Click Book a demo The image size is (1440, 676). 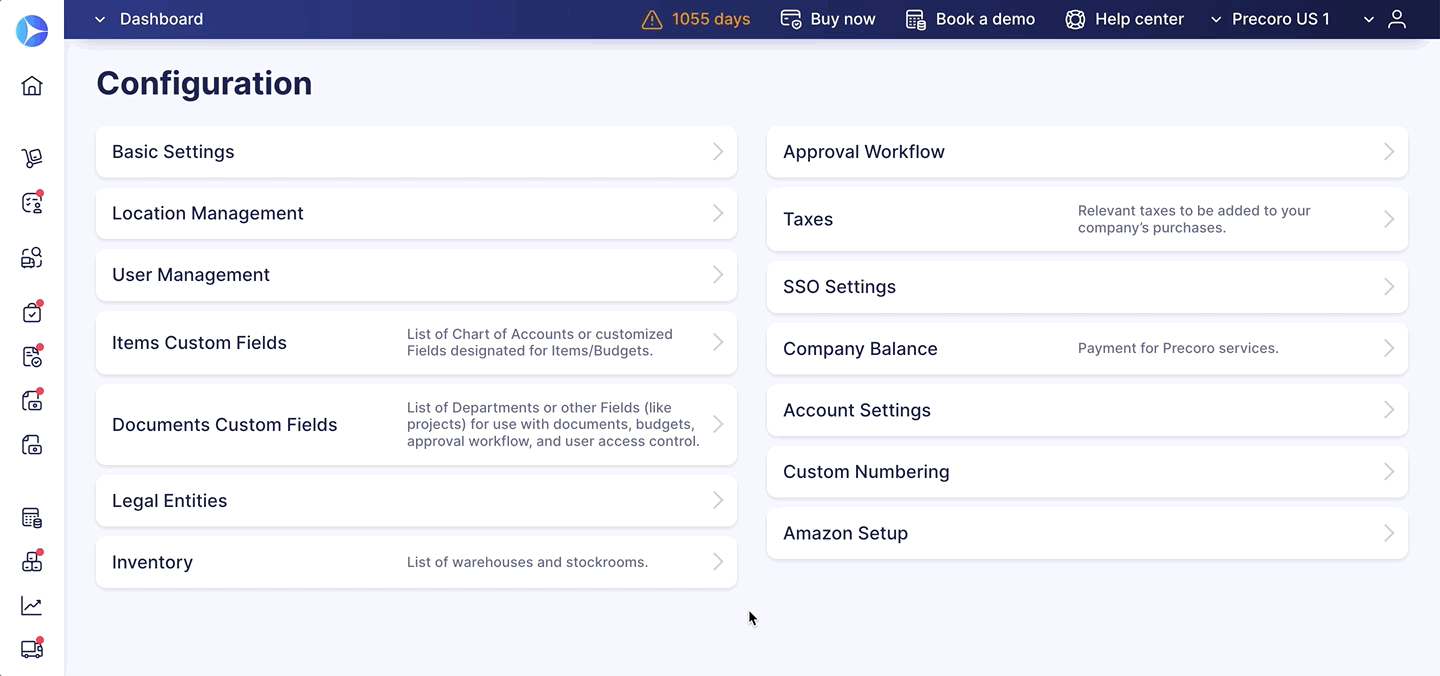tap(970, 19)
